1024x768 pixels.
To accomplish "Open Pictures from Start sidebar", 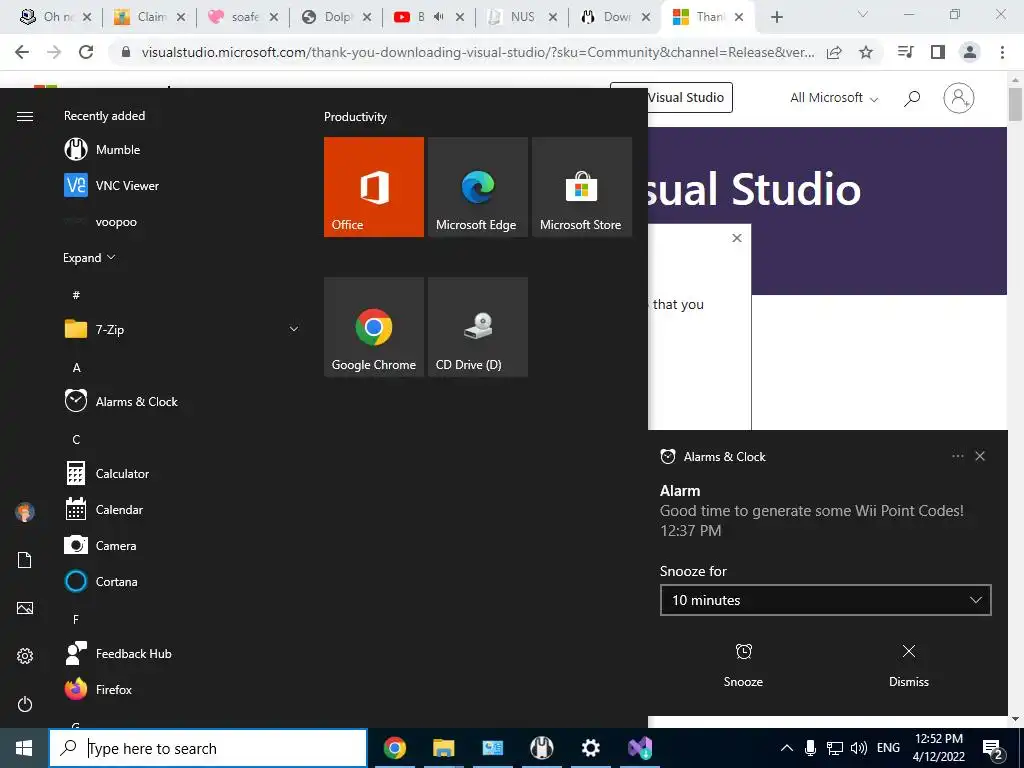I will click(x=25, y=608).
